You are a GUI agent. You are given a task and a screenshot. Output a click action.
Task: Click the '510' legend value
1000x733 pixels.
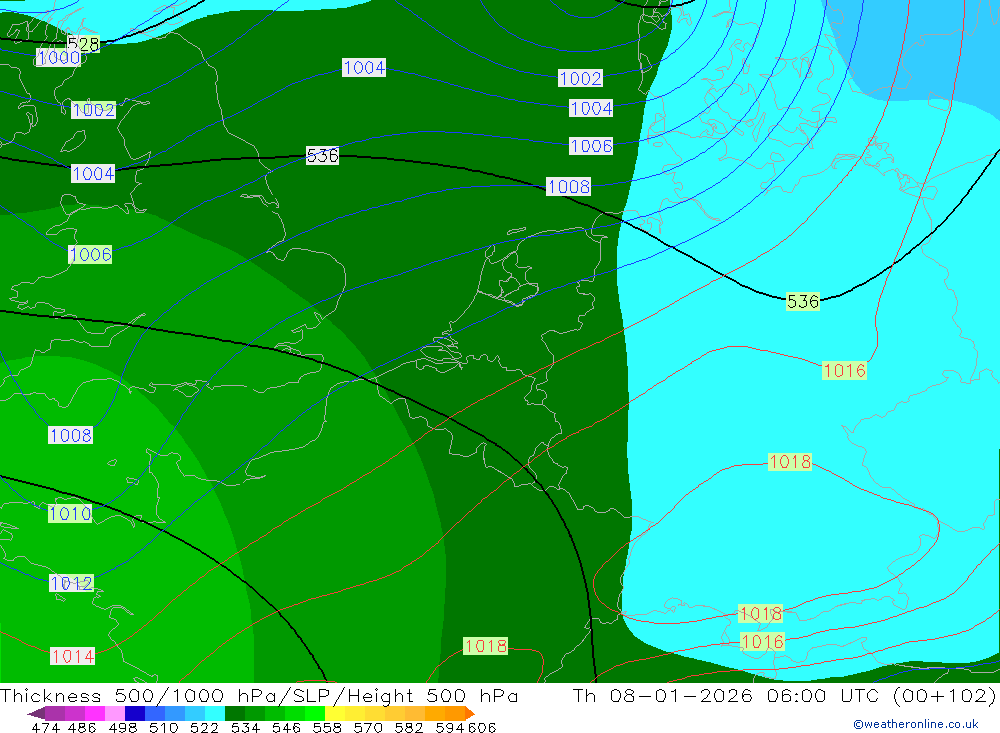163,727
